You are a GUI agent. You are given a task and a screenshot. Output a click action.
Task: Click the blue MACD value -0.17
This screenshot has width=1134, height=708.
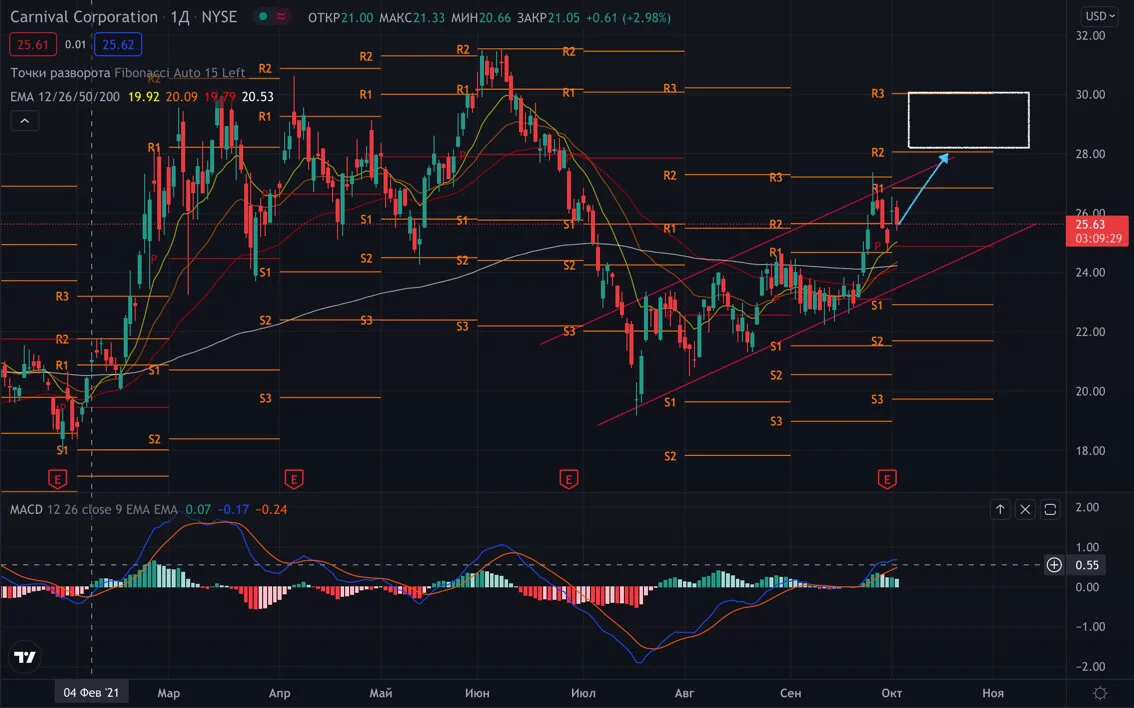coord(233,510)
